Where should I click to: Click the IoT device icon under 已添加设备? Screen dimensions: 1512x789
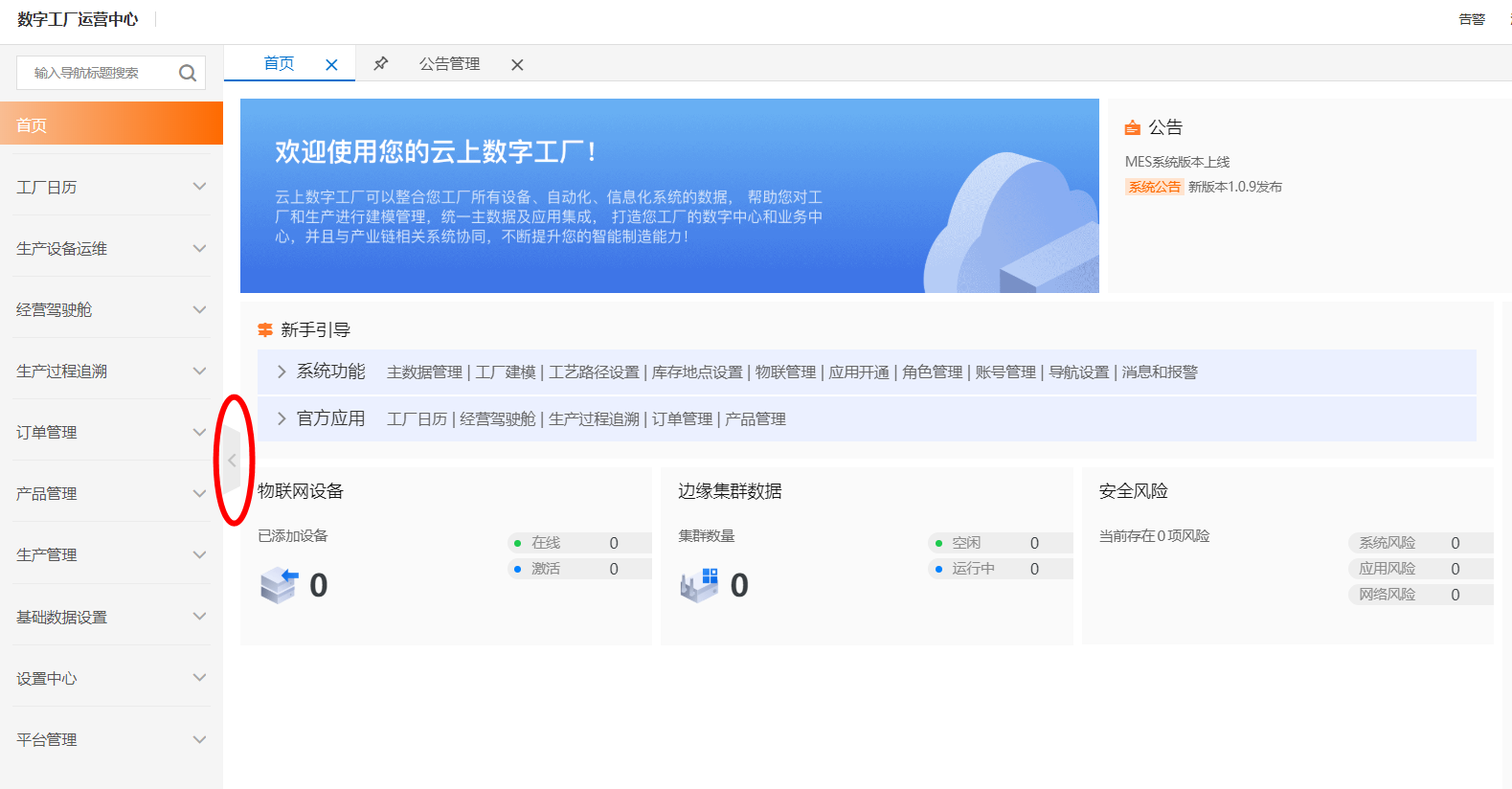pos(280,585)
